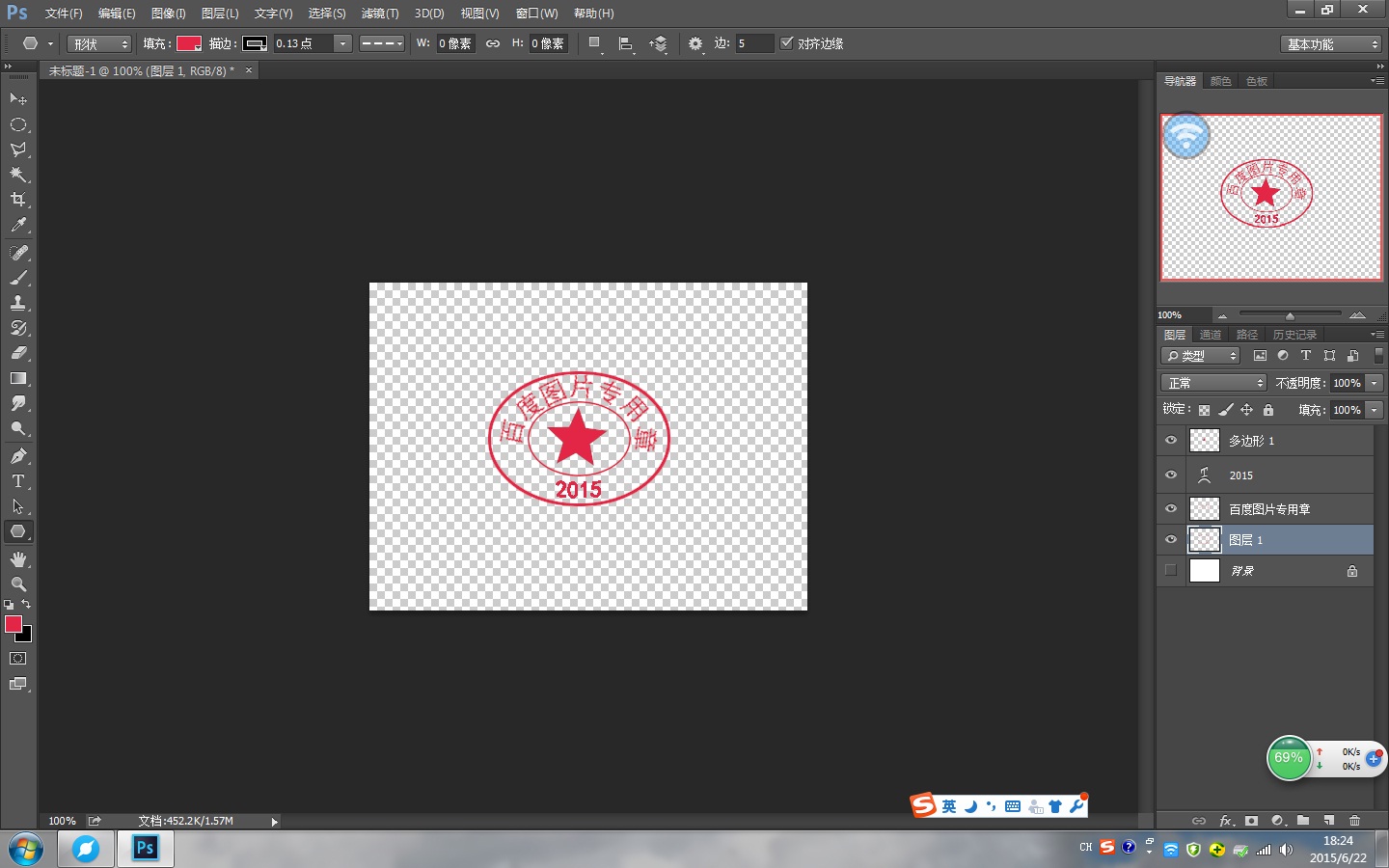1389x868 pixels.
Task: Open tool preset picker arrow
Action: tap(50, 43)
